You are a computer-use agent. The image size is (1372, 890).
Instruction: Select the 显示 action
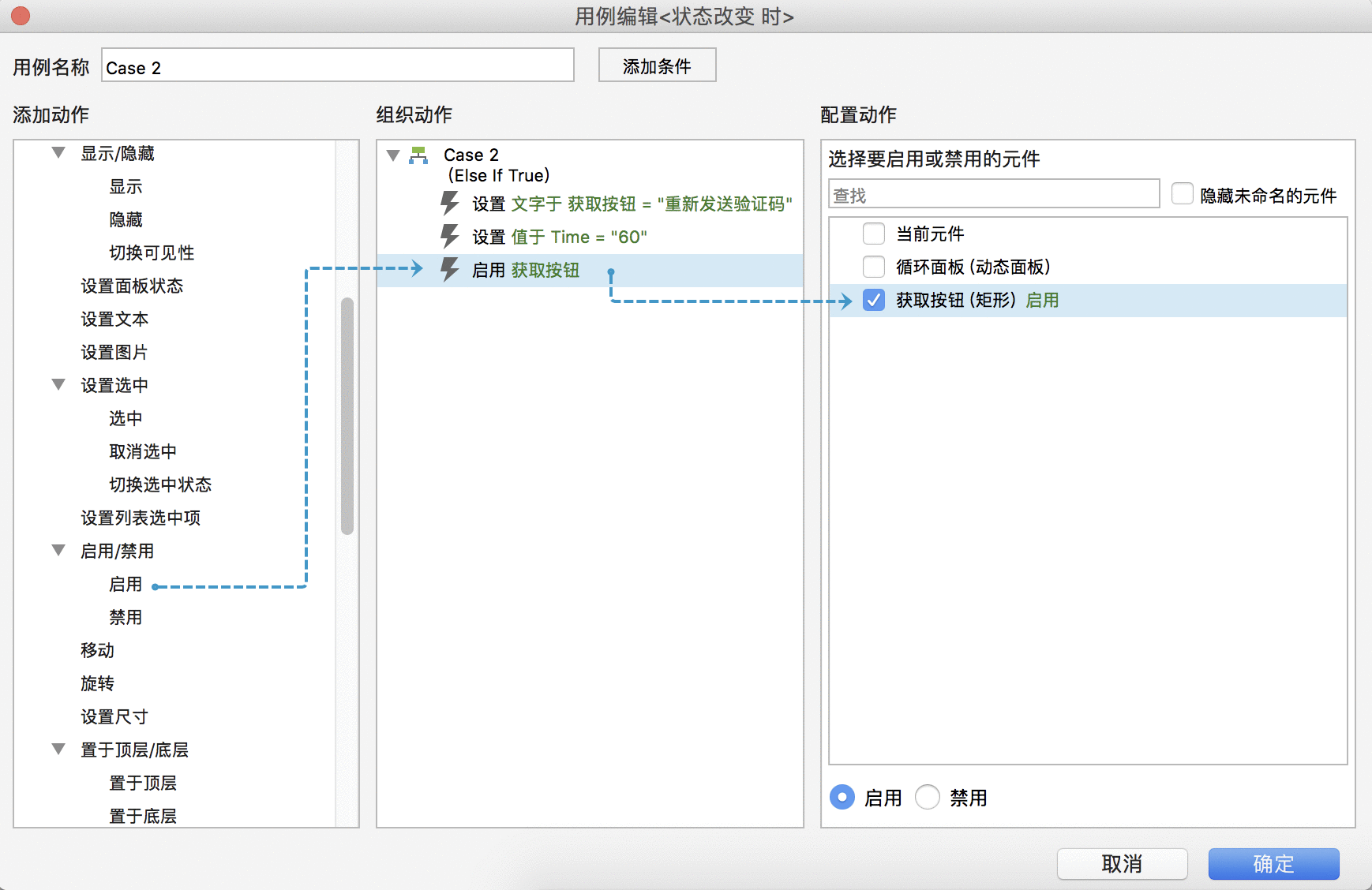coord(126,186)
